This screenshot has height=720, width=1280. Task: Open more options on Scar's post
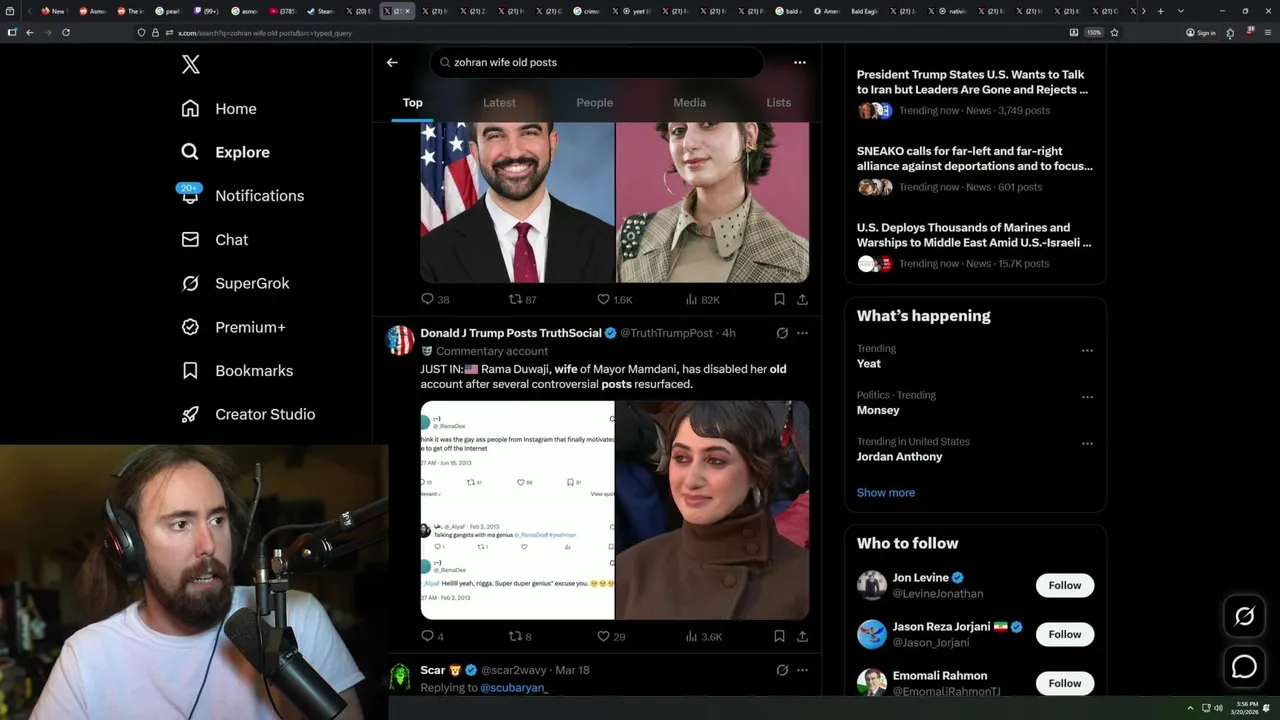click(802, 670)
